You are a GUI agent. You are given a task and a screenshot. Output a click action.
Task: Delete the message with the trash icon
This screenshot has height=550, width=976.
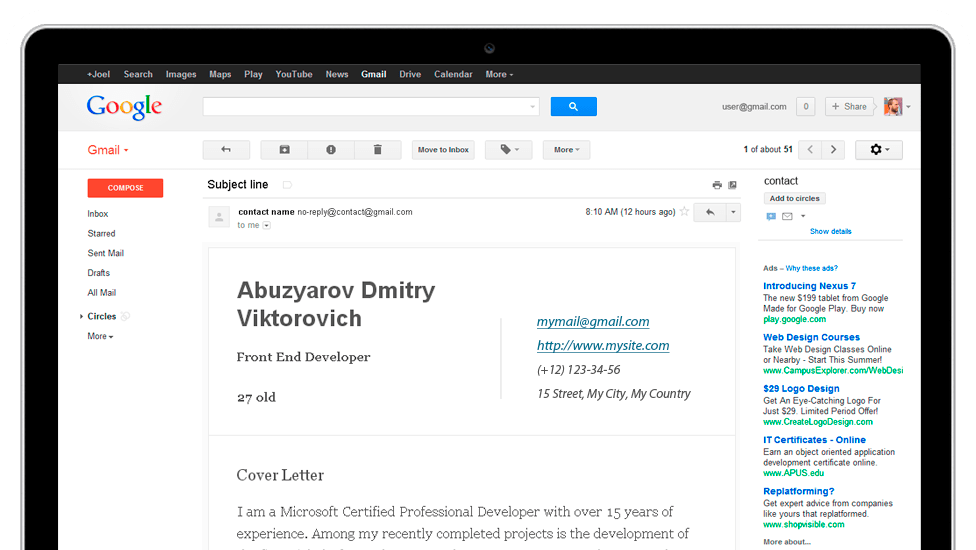click(378, 149)
